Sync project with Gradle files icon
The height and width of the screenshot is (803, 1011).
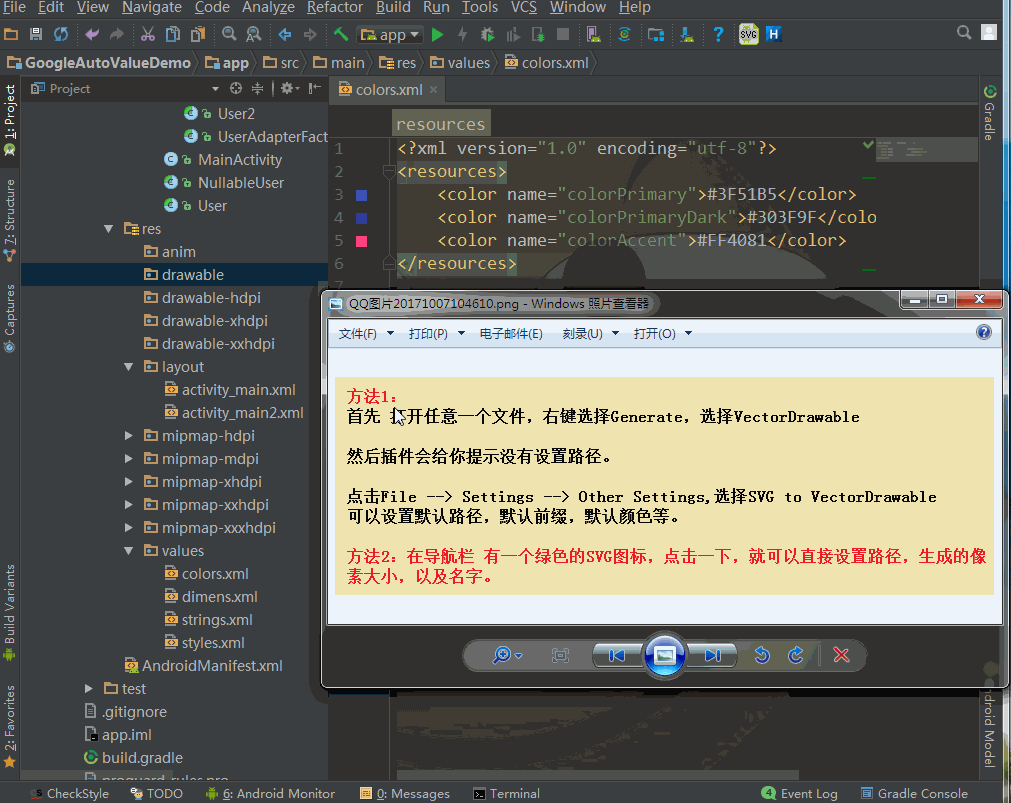coord(625,33)
